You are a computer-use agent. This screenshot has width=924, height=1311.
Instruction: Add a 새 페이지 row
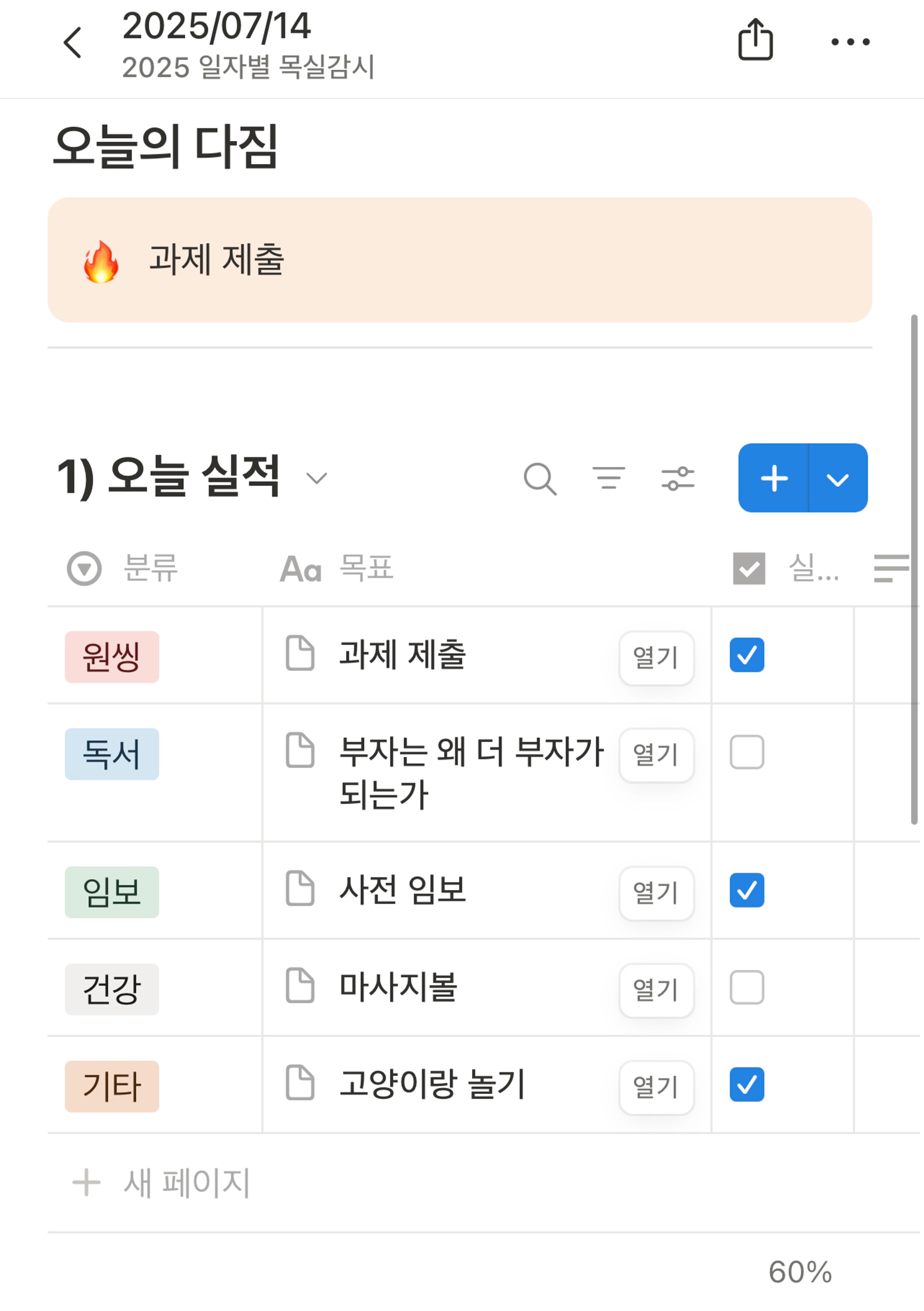[x=161, y=1182]
